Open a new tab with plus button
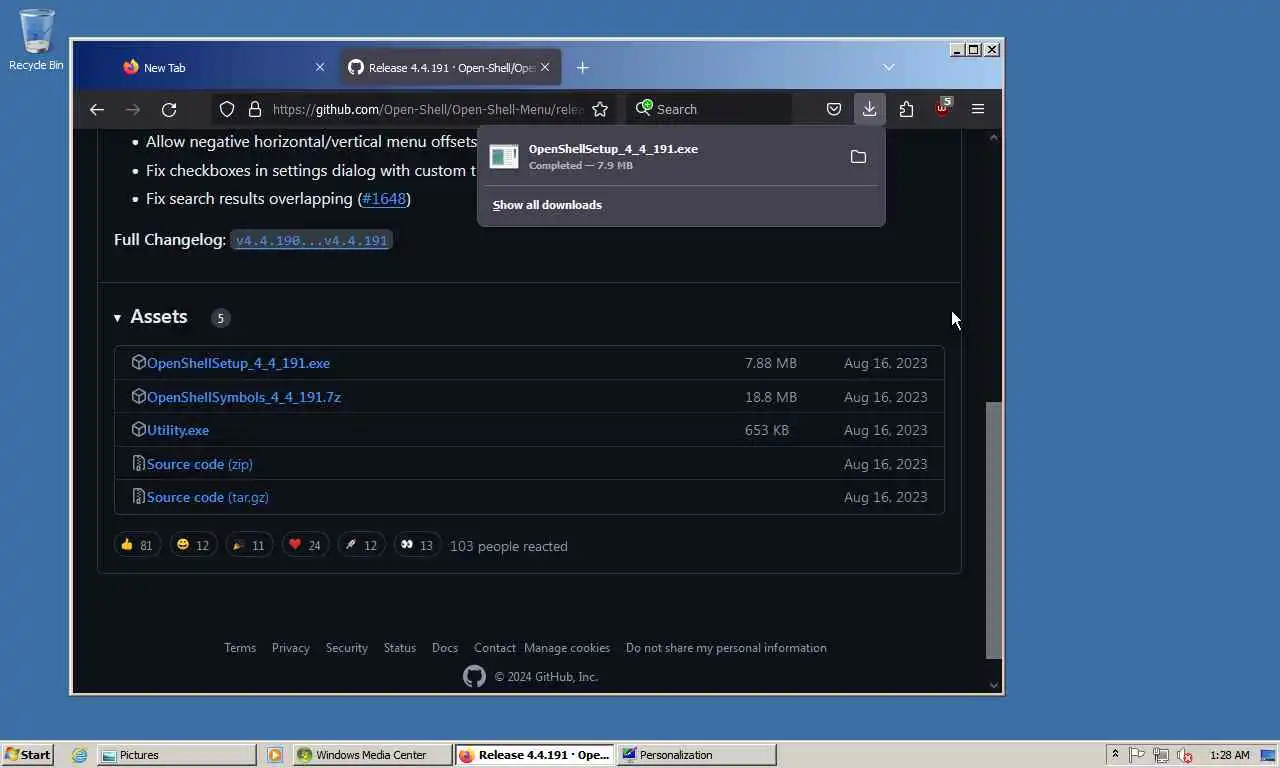This screenshot has height=768, width=1280. click(582, 67)
